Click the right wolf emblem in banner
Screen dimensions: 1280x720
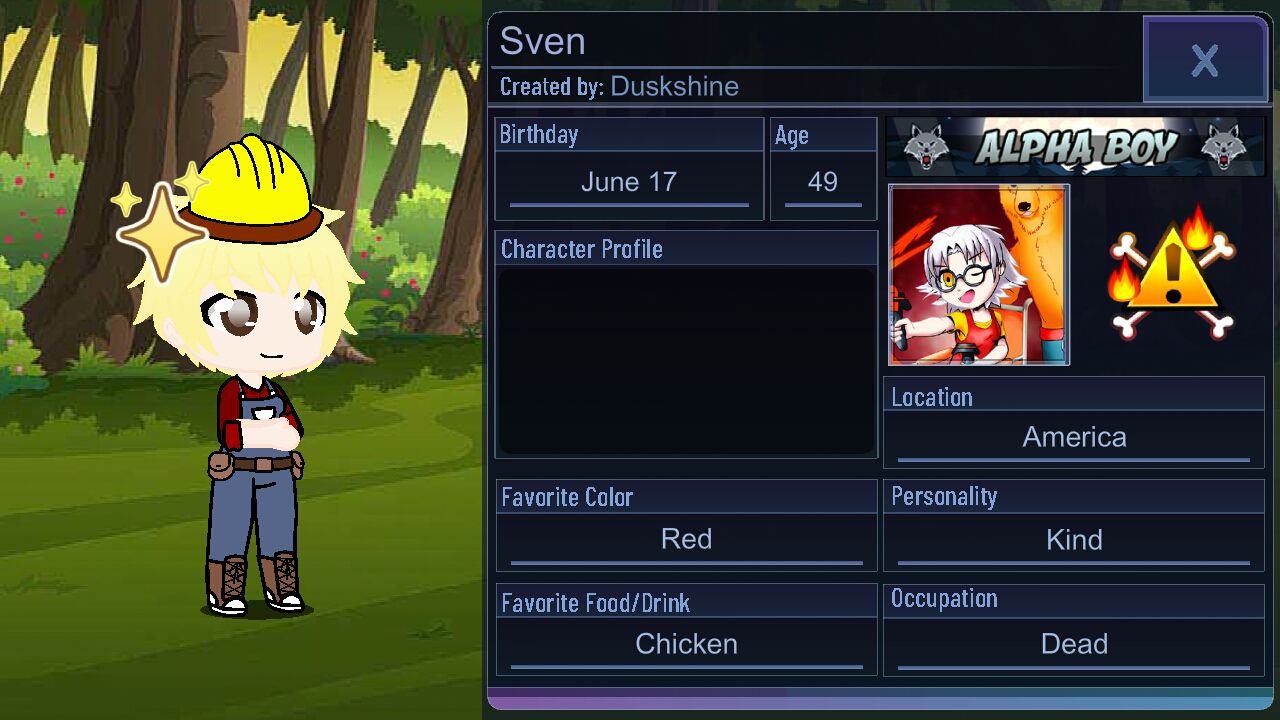(x=1222, y=147)
